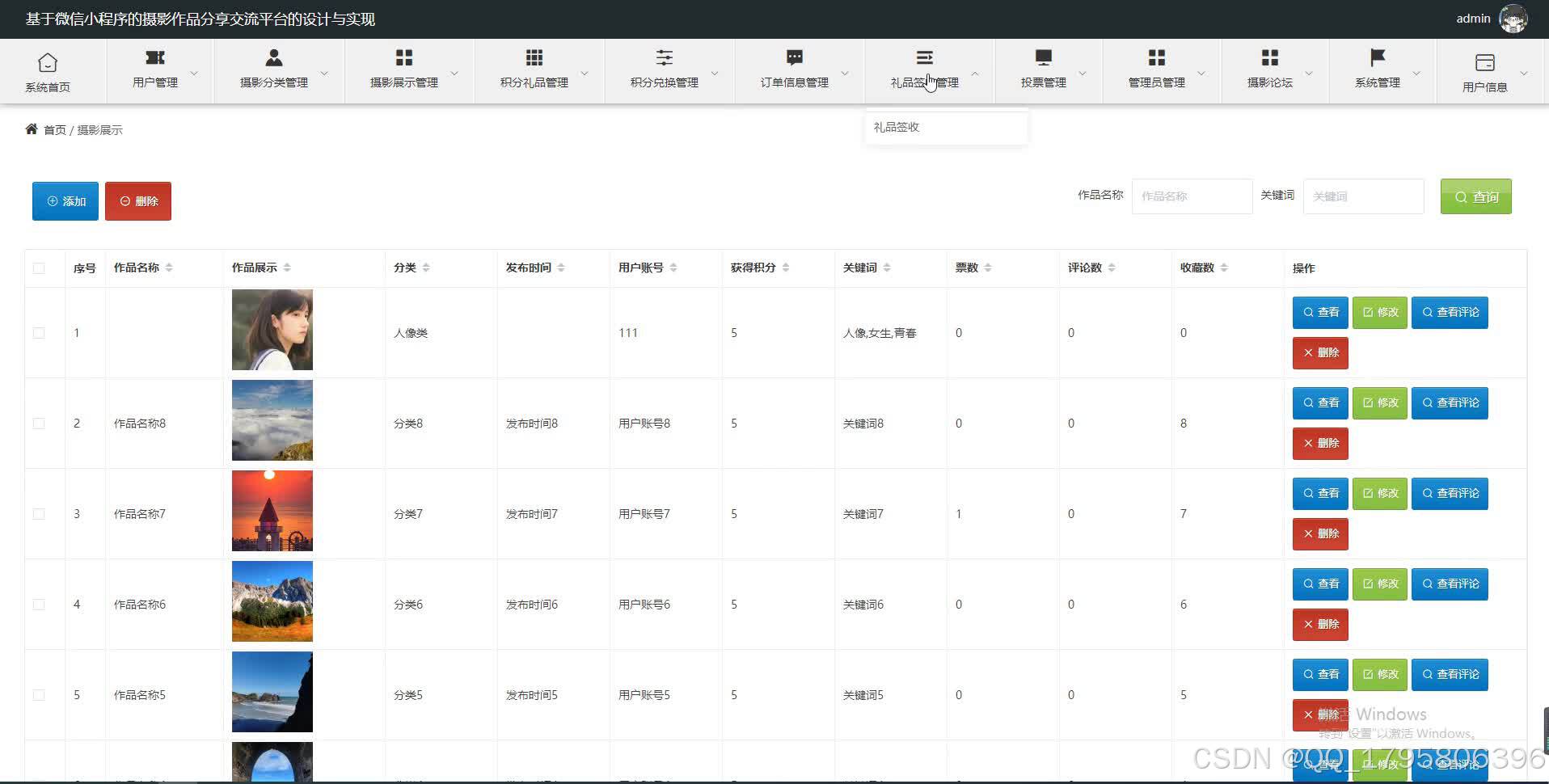Click the breadcrumb home icon
1549x784 pixels.
click(x=32, y=129)
